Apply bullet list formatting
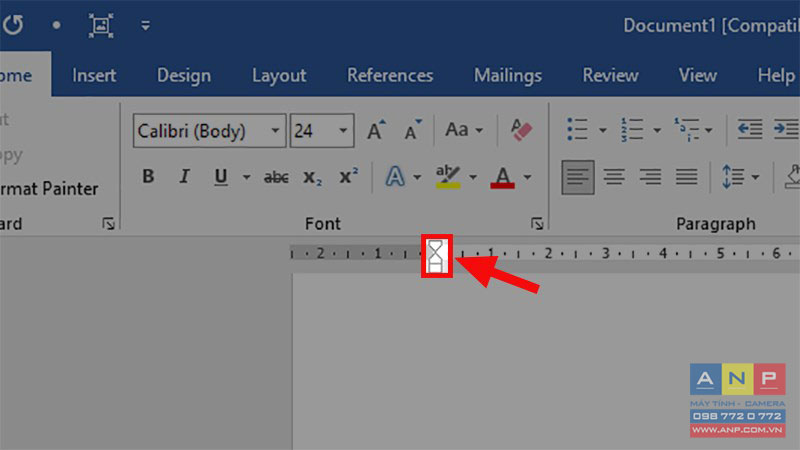Screen dimensions: 800x450 click(x=578, y=130)
